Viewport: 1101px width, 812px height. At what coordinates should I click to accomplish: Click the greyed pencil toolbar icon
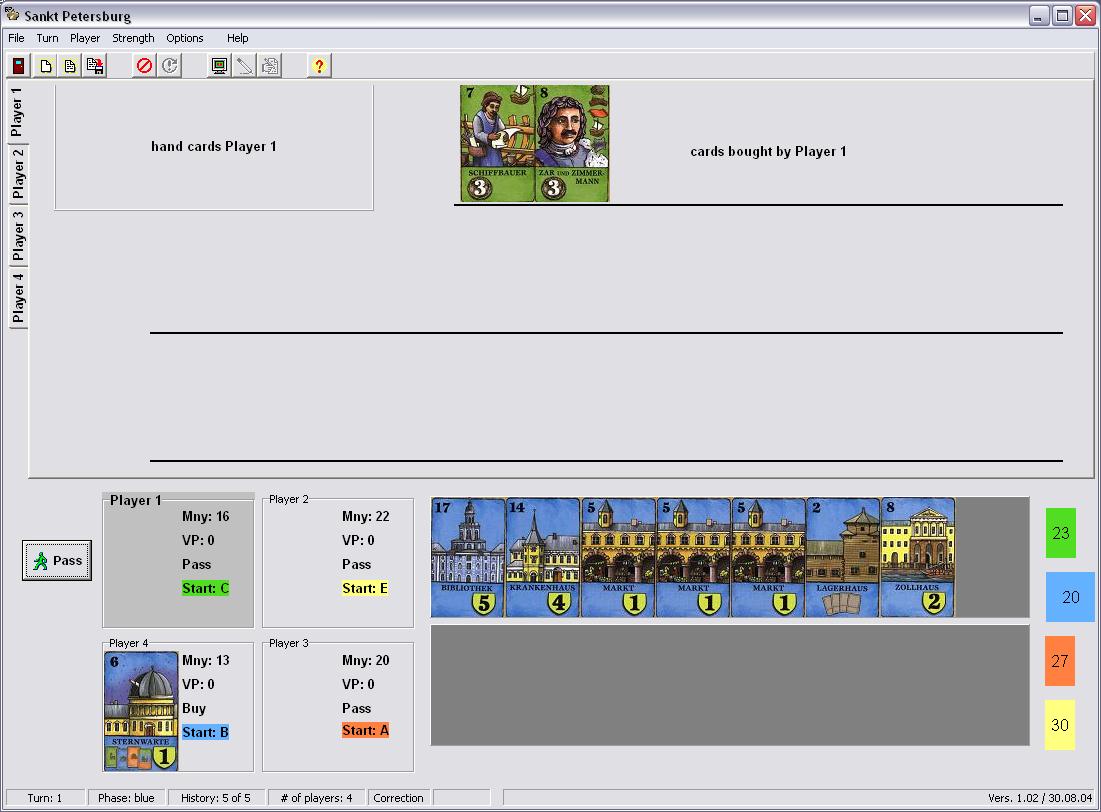pyautogui.click(x=244, y=66)
